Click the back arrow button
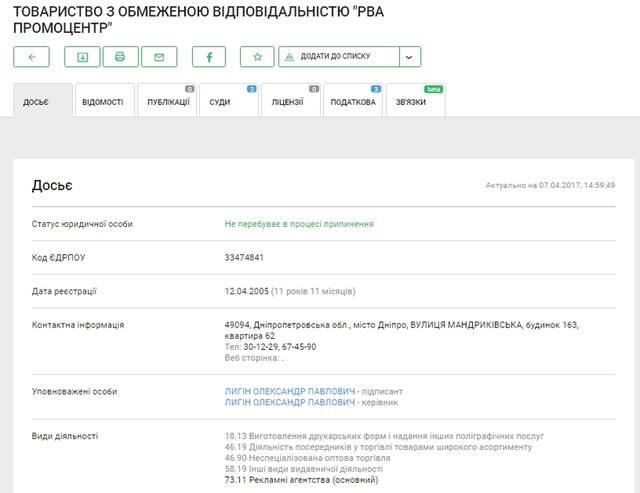This screenshot has width=640, height=493. [32, 57]
